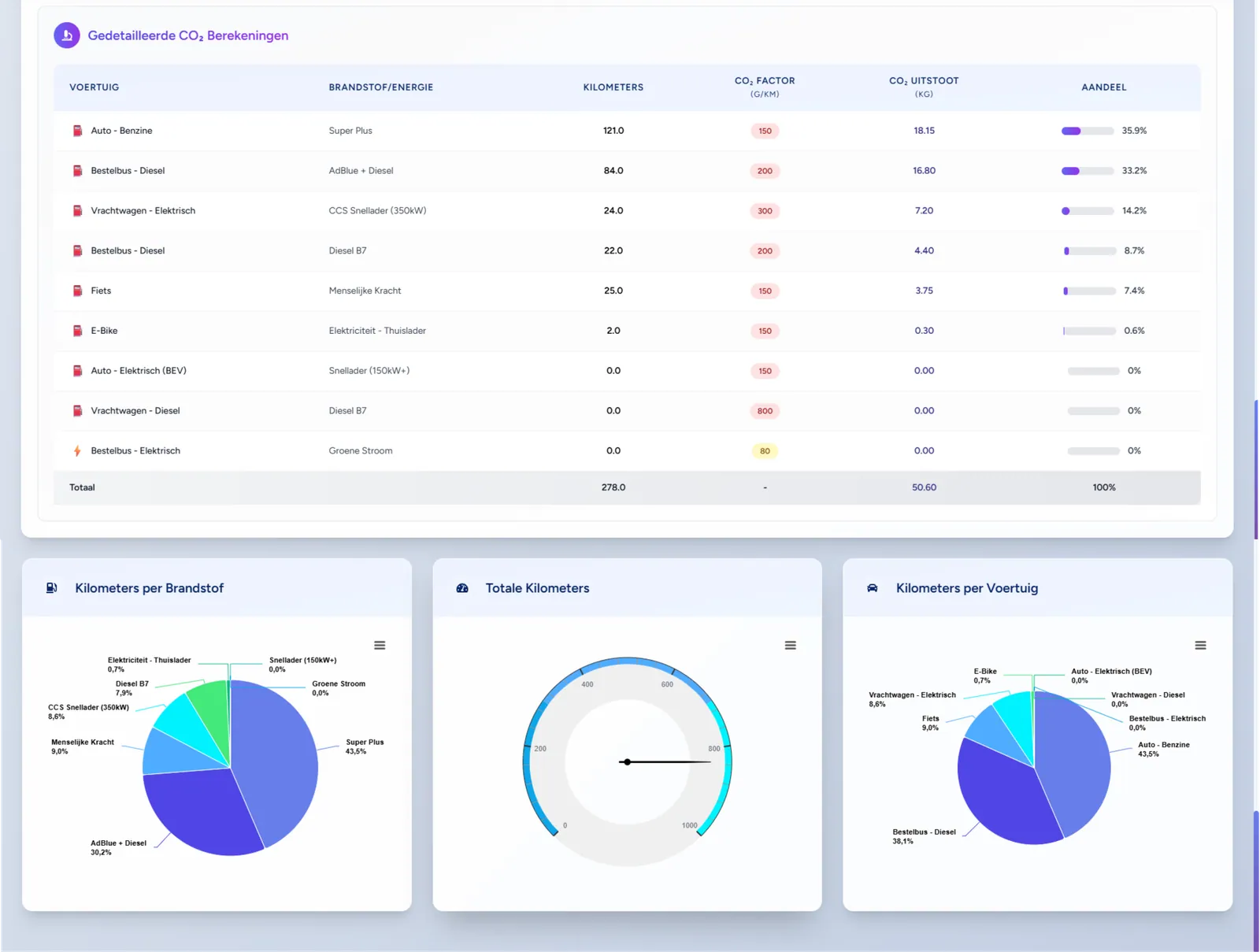Click the 300 CO₂ factor badge
The height and width of the screenshot is (952, 1260).
[765, 211]
